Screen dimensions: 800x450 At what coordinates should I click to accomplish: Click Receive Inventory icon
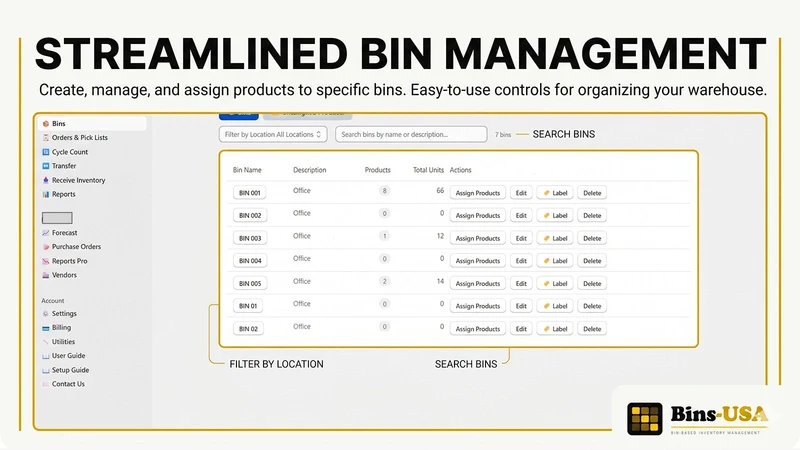[45, 180]
